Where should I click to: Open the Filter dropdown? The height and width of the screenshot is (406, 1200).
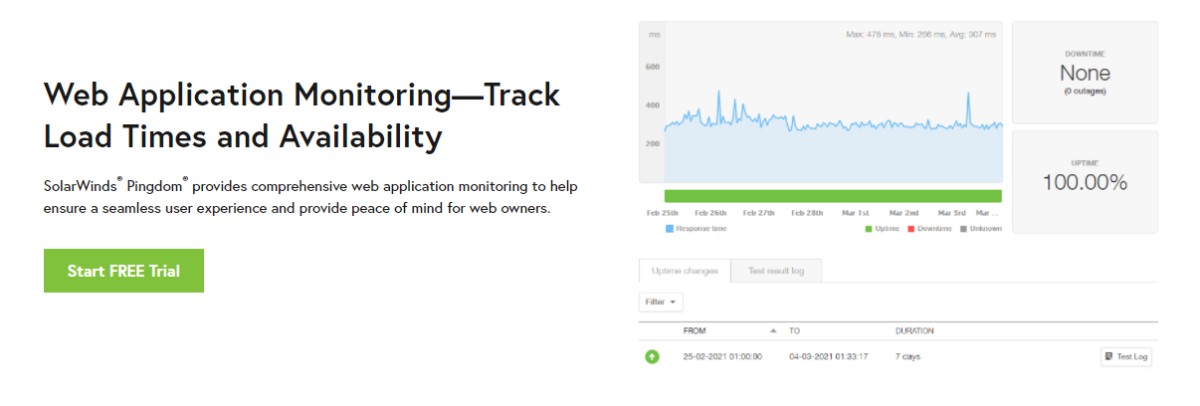point(661,301)
